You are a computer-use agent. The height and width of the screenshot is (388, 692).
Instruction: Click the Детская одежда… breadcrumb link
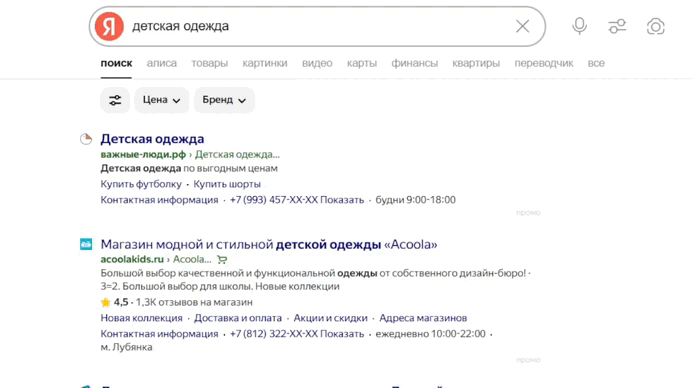pos(237,154)
